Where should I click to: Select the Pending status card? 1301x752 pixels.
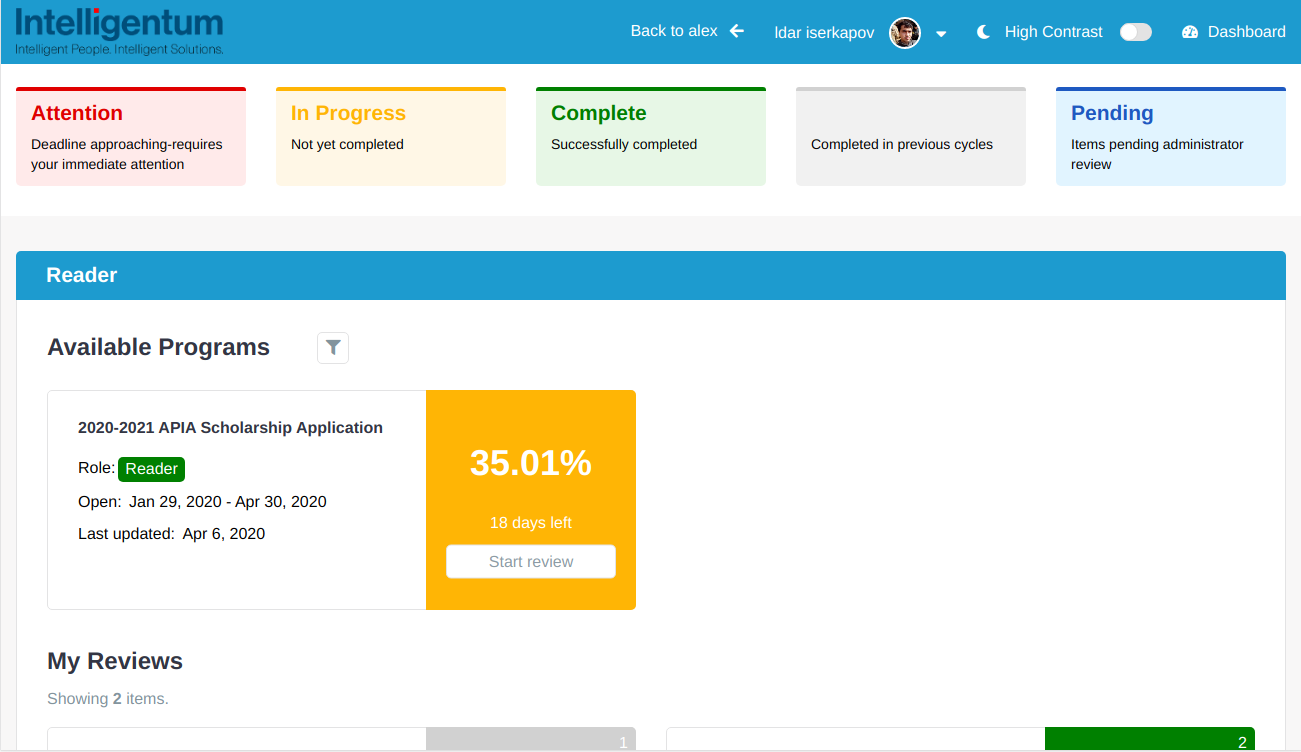pos(1171,137)
